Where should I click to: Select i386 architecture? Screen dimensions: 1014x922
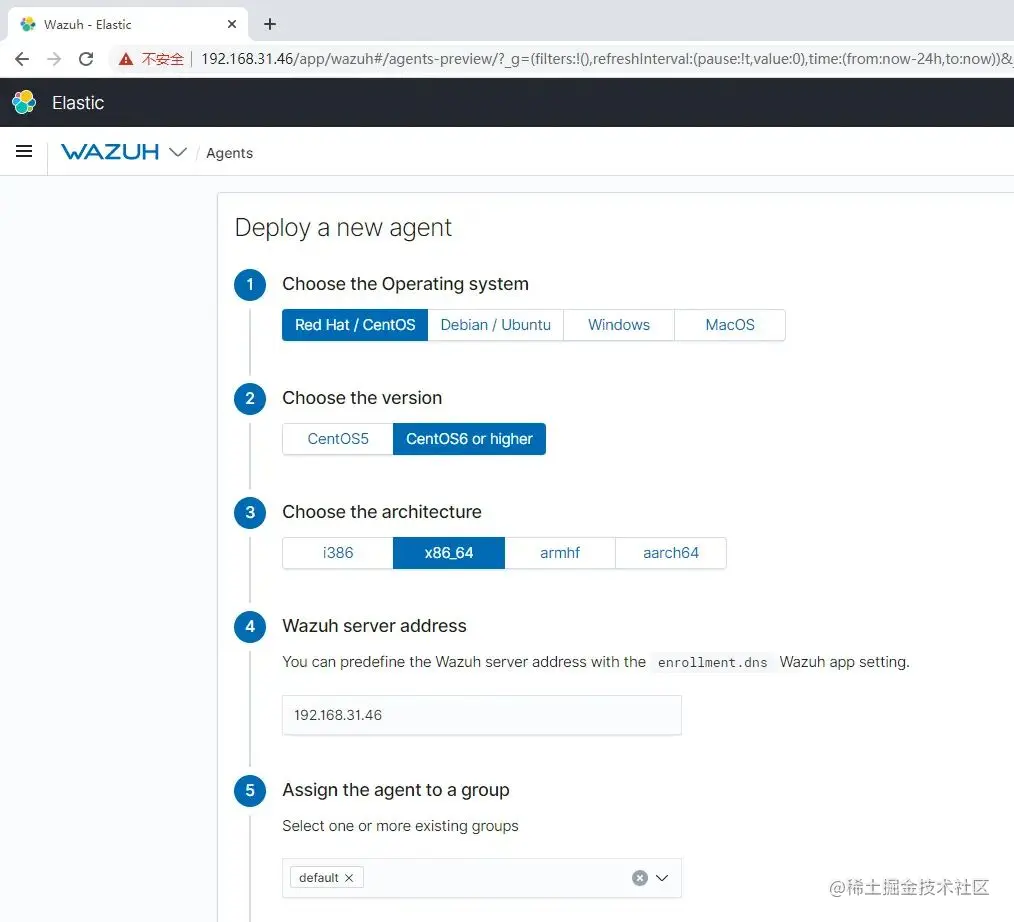tap(338, 553)
